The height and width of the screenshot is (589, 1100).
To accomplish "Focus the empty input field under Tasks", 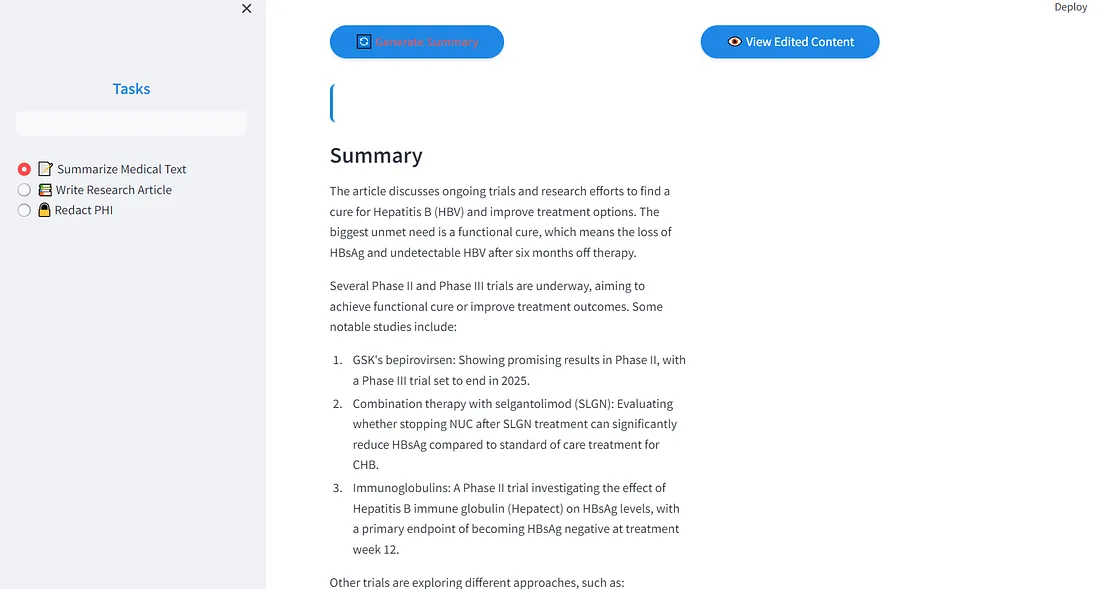I will tap(131, 123).
